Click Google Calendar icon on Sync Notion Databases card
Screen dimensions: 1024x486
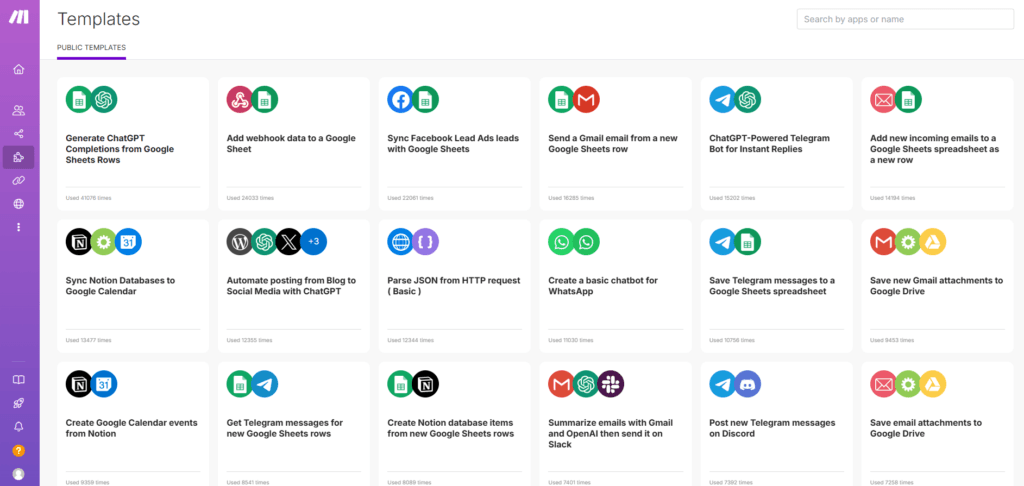click(x=128, y=242)
